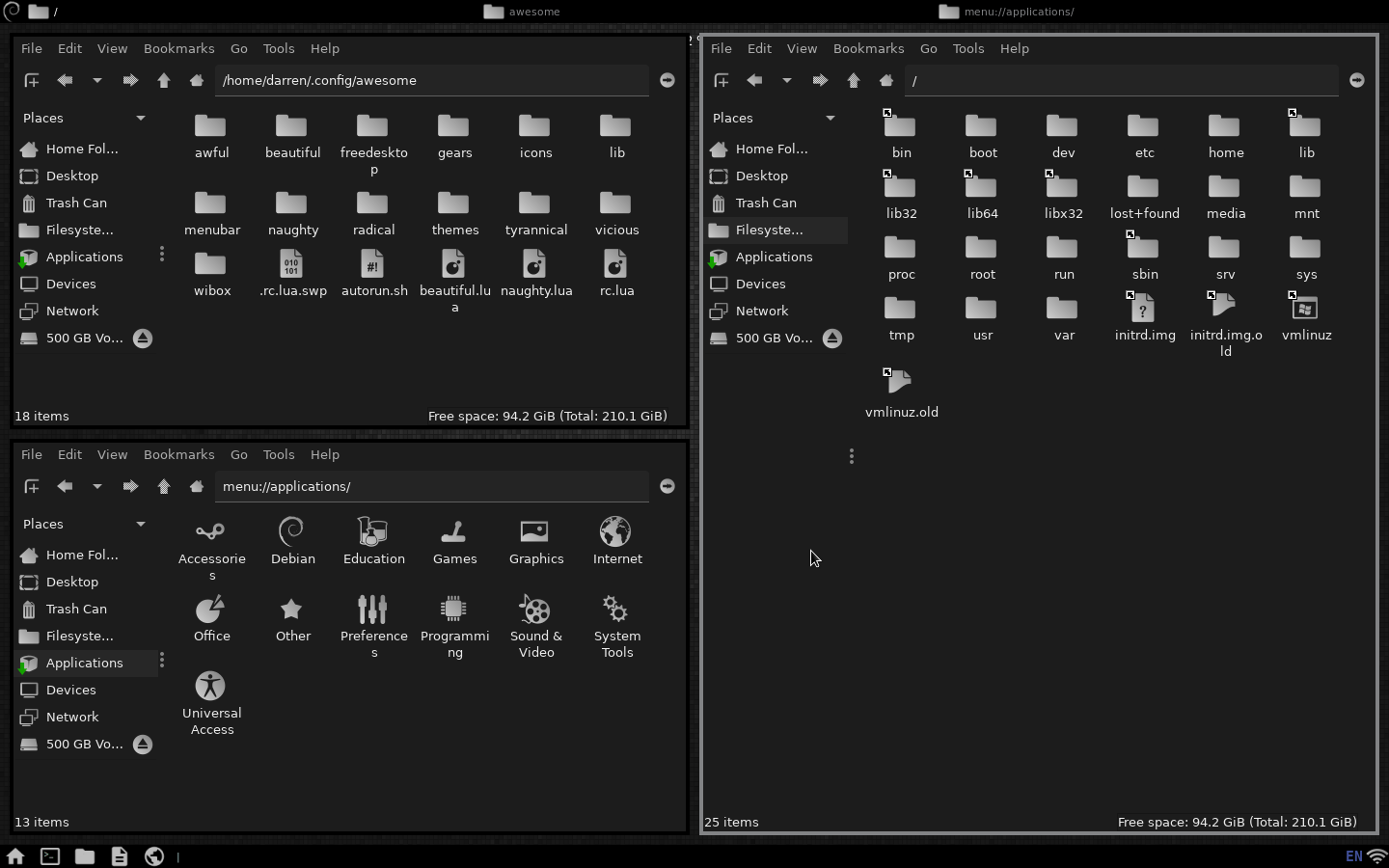Open Help menu in menu://applications window

tap(325, 454)
